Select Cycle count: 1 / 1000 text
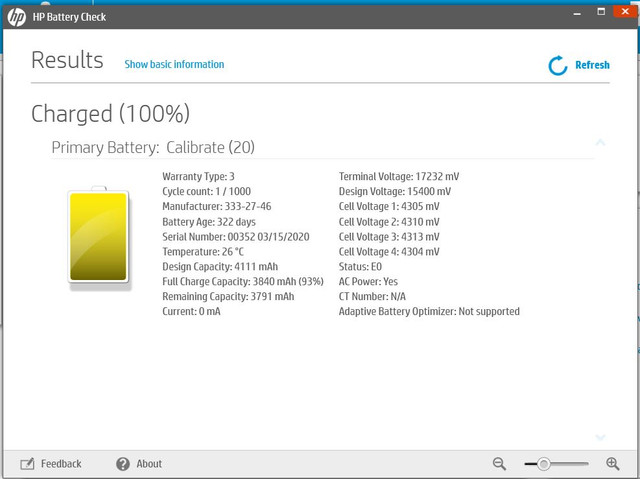 pos(207,191)
